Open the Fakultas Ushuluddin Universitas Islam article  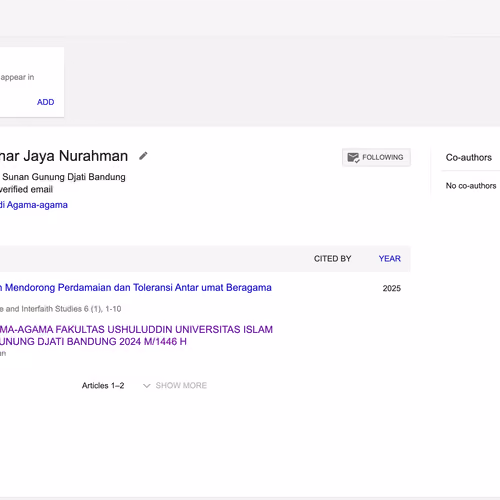coord(136,335)
